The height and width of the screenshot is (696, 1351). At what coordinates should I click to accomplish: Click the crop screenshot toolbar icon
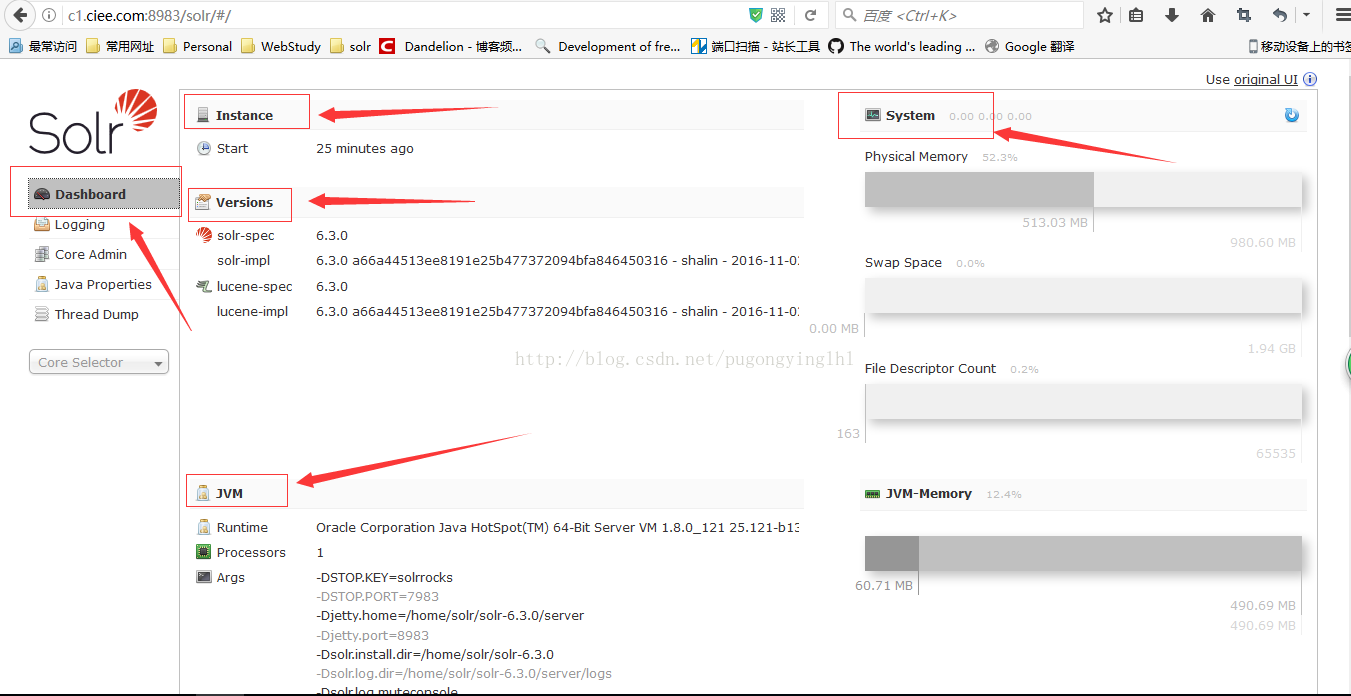click(x=1244, y=15)
